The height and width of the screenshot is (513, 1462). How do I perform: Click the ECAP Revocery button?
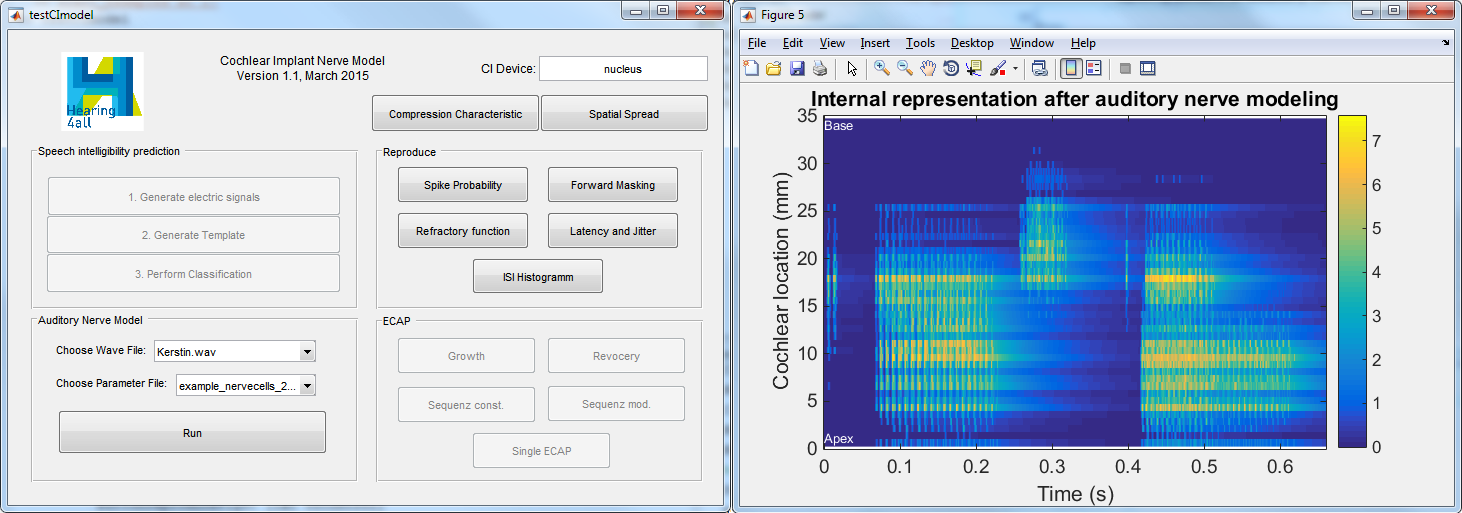click(616, 356)
